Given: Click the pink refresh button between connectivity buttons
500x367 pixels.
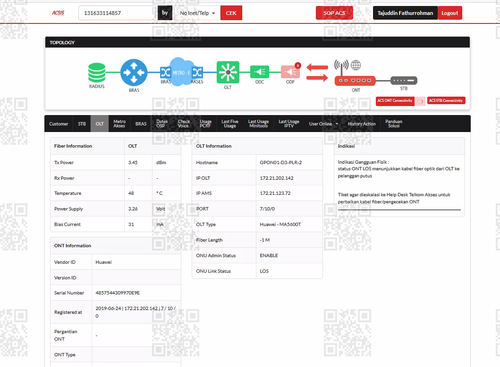Looking at the screenshot, I should [x=421, y=101].
